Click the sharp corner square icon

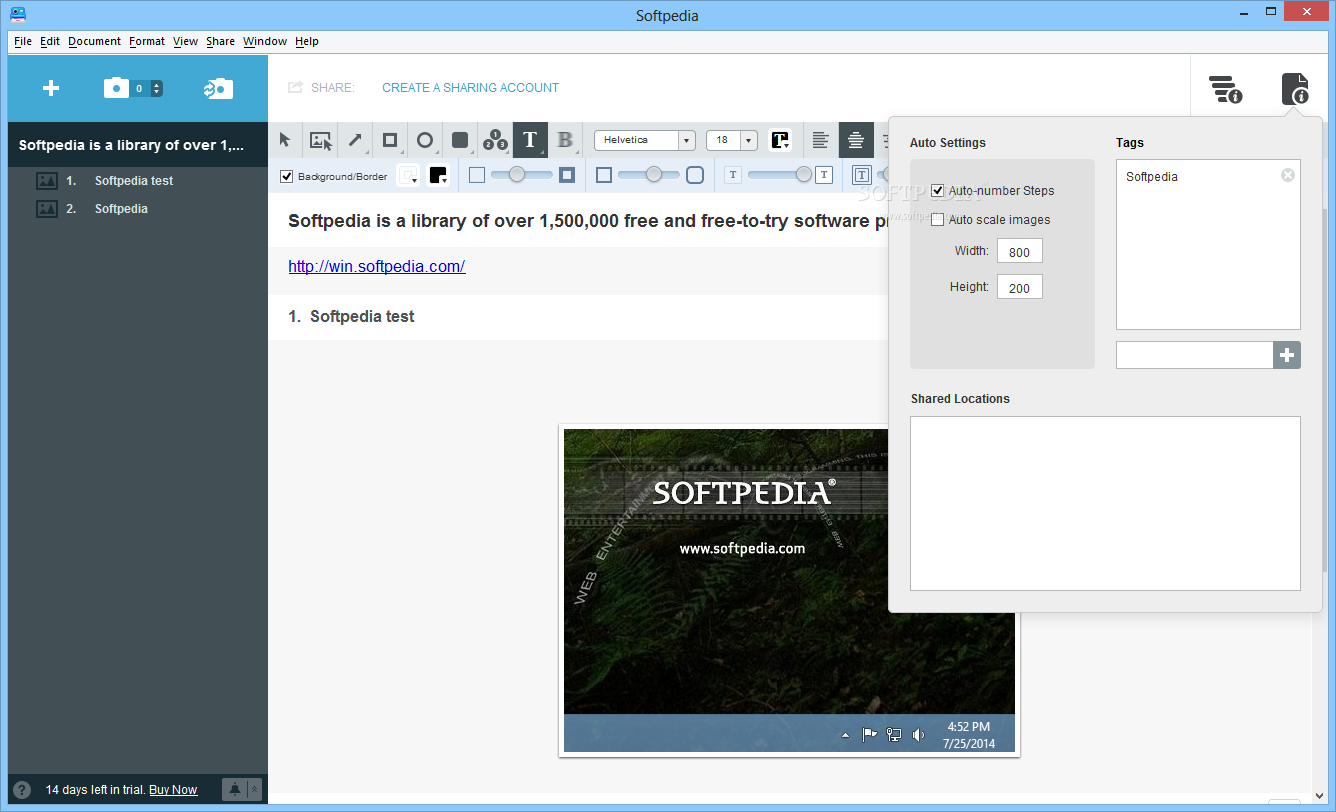[603, 175]
